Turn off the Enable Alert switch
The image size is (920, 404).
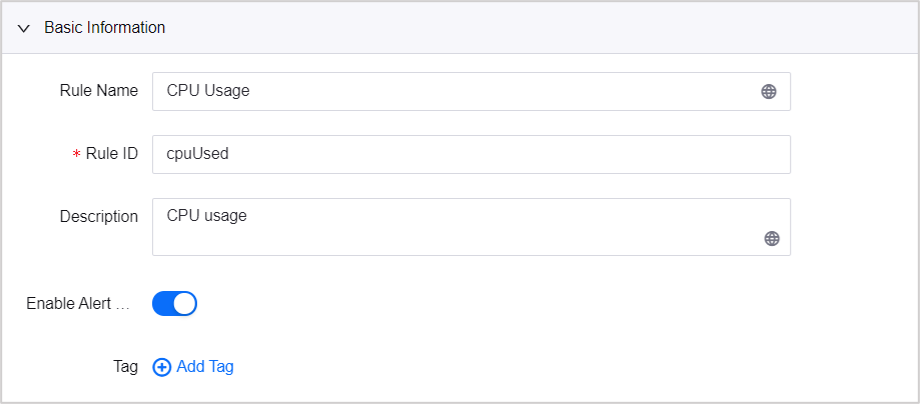[174, 303]
